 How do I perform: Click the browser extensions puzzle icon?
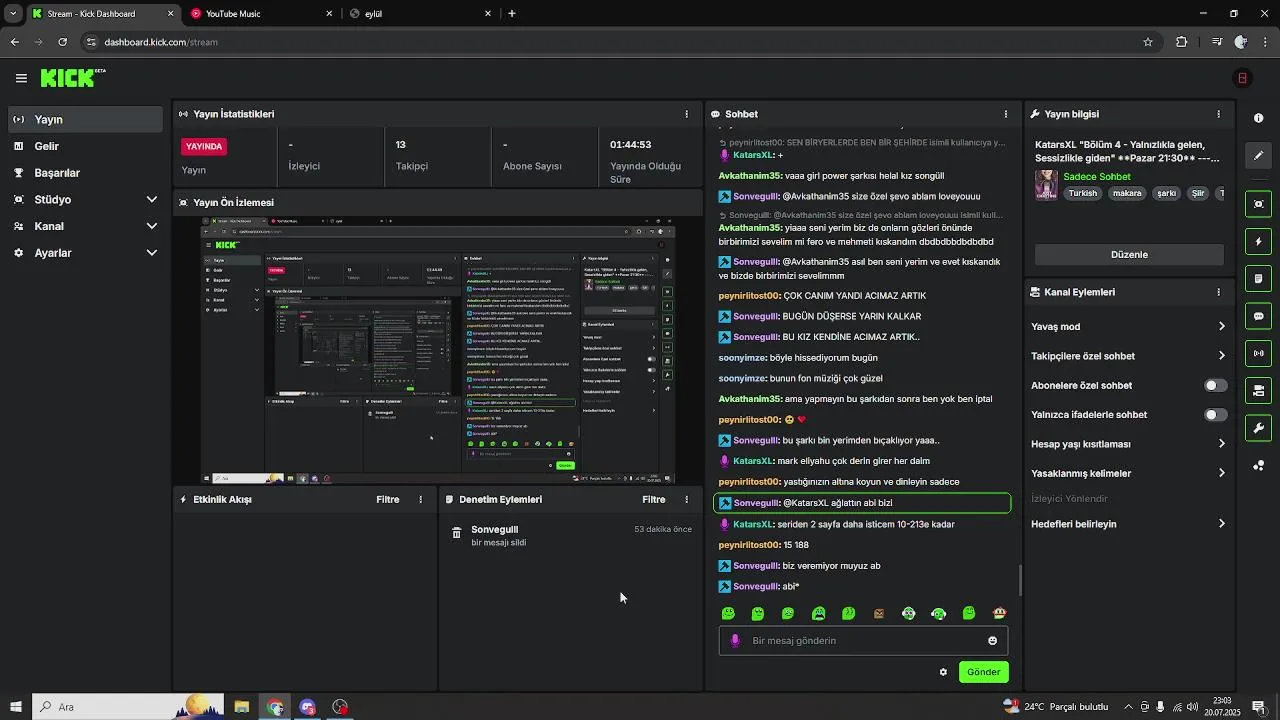coord(1182,42)
